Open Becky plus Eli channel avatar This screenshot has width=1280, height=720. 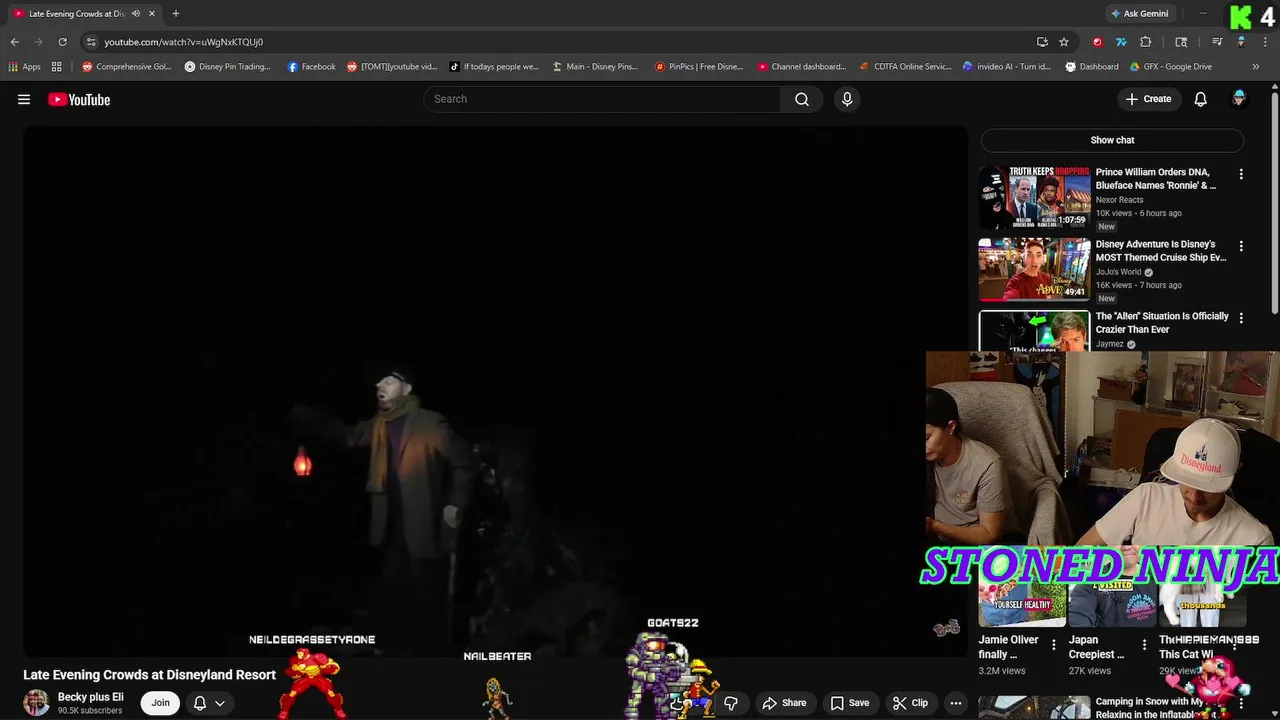(x=36, y=703)
